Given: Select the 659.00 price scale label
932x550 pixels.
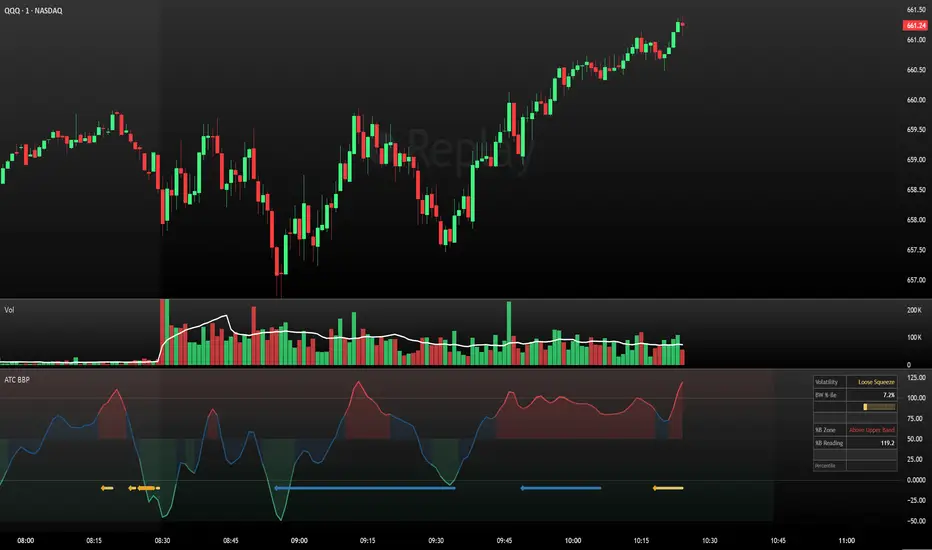Looking at the screenshot, I should tap(916, 160).
